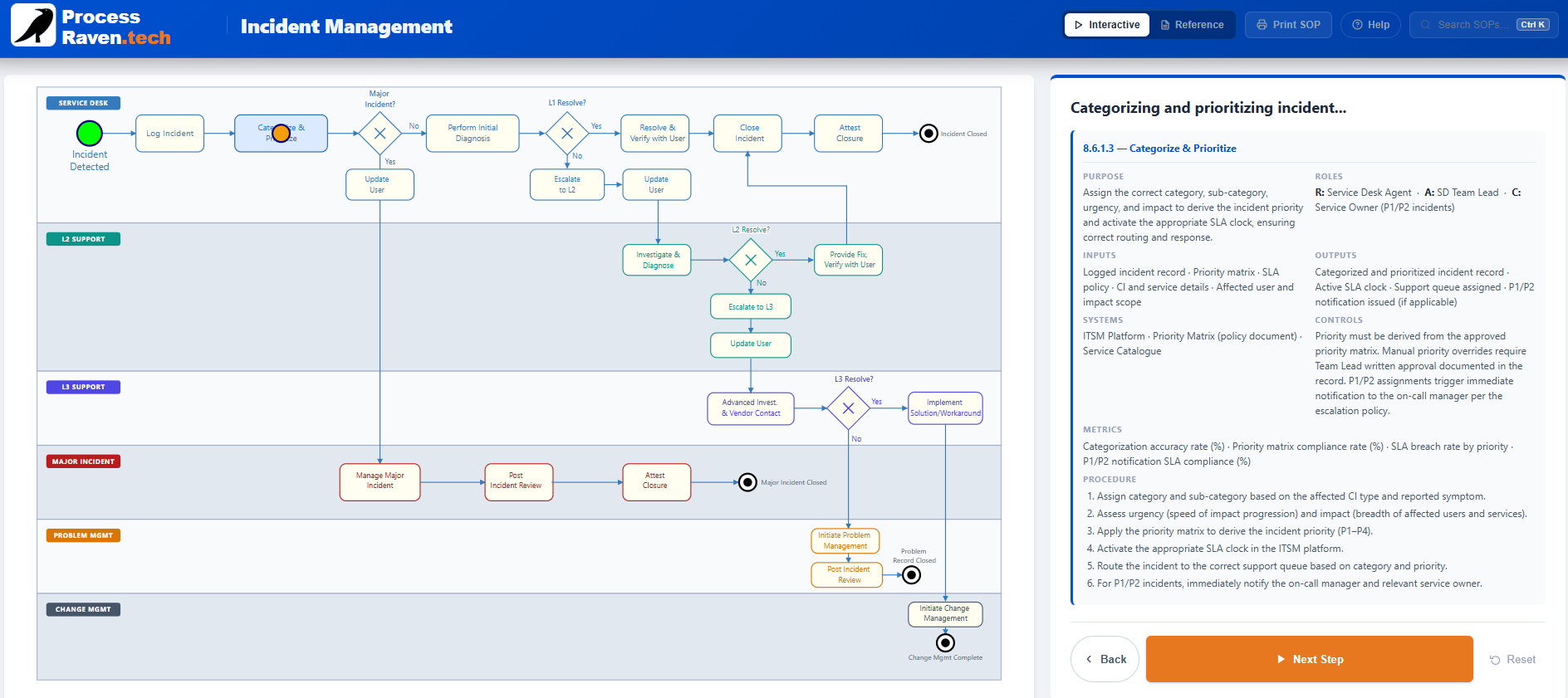
Task: Click the PROCEDURE section heading
Action: 1110,480
